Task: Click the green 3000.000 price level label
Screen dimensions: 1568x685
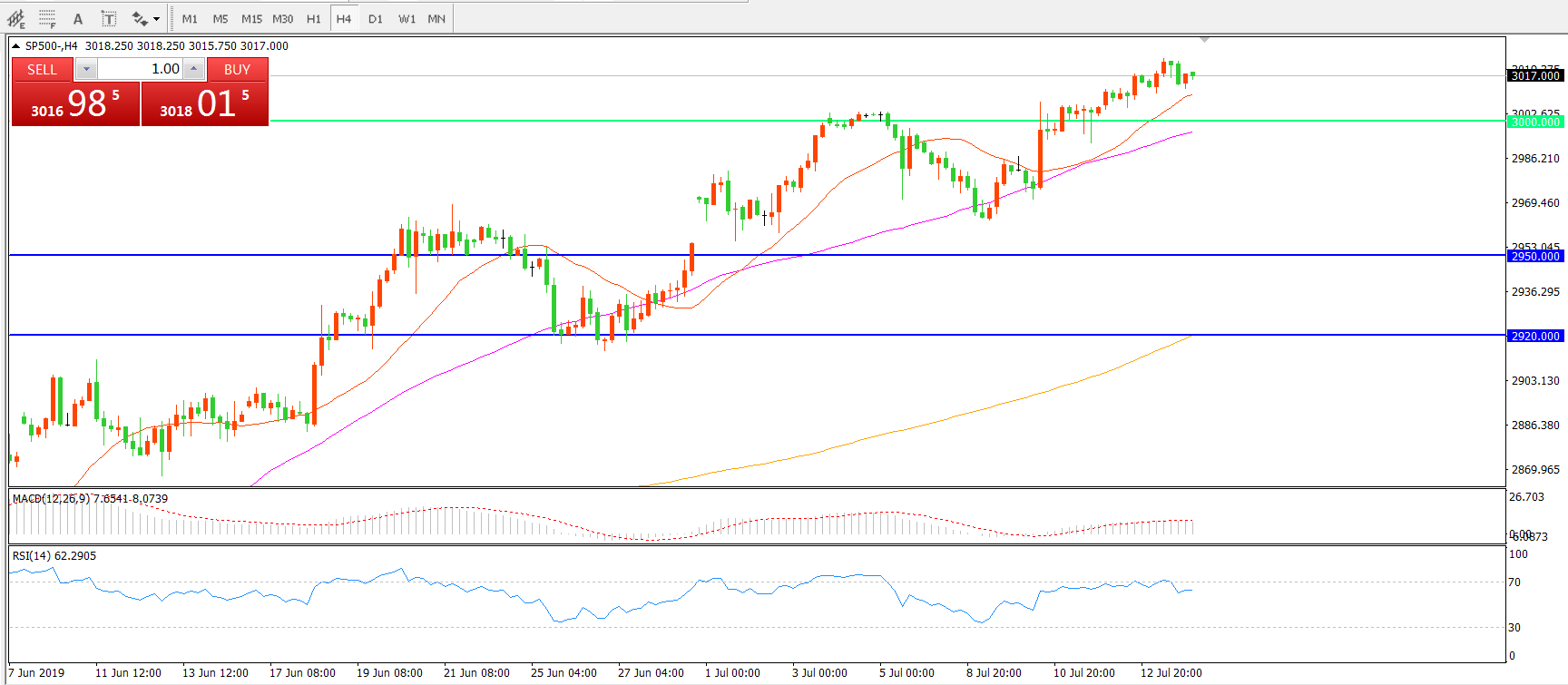Action: tap(1535, 122)
